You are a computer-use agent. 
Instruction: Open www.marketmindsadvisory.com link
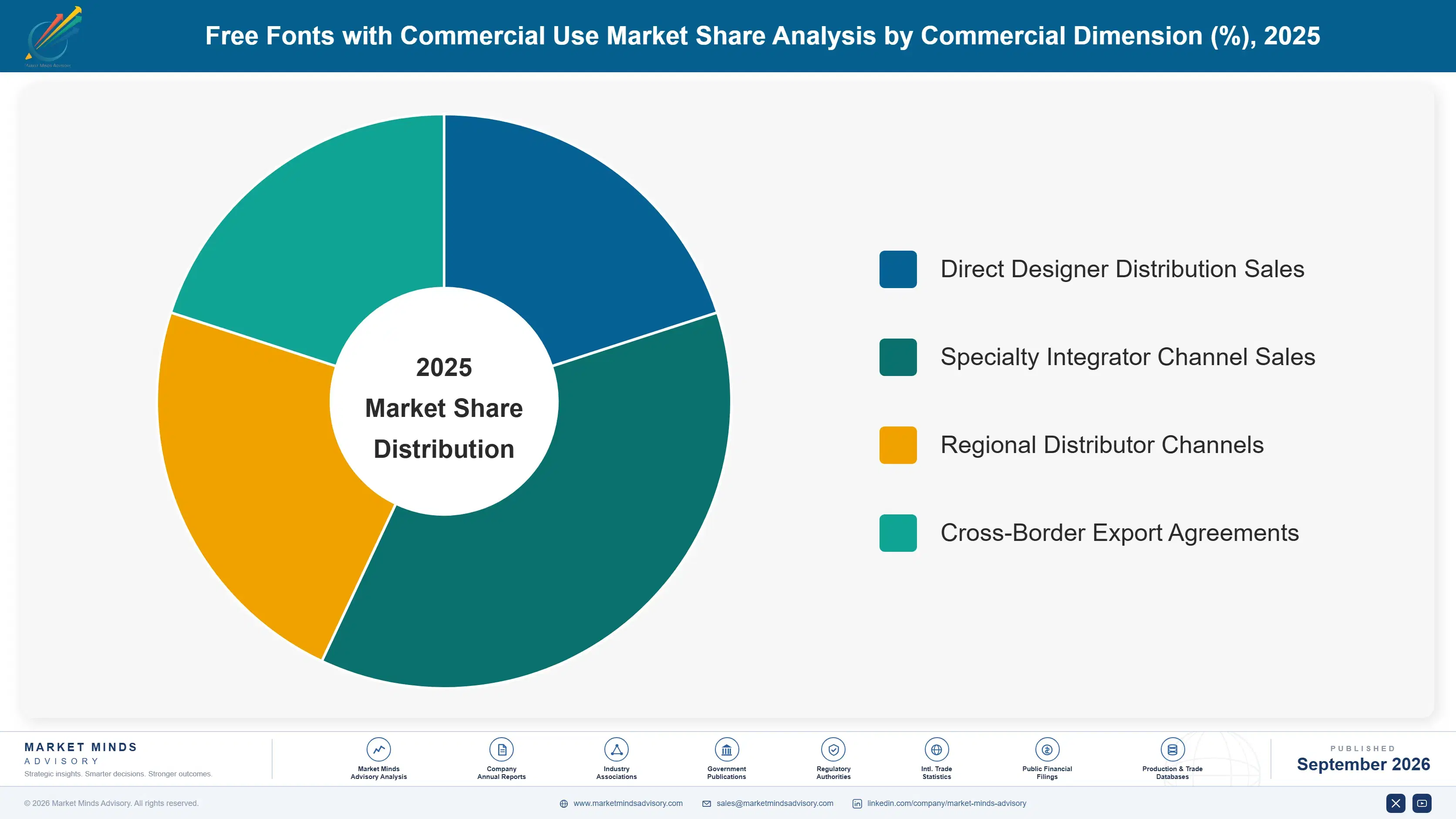click(628, 803)
